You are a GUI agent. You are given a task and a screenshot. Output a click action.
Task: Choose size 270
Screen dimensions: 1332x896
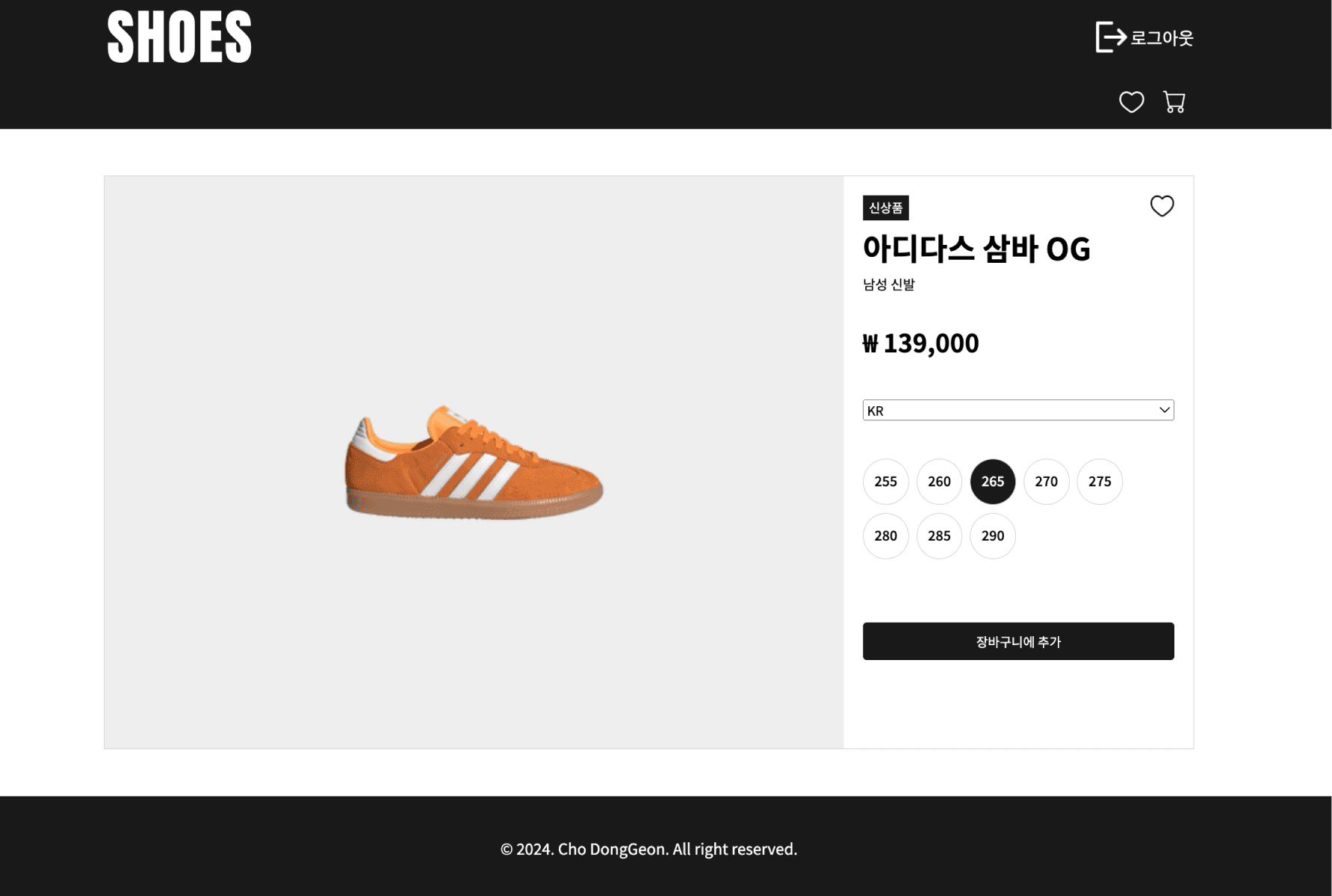pyautogui.click(x=1046, y=482)
